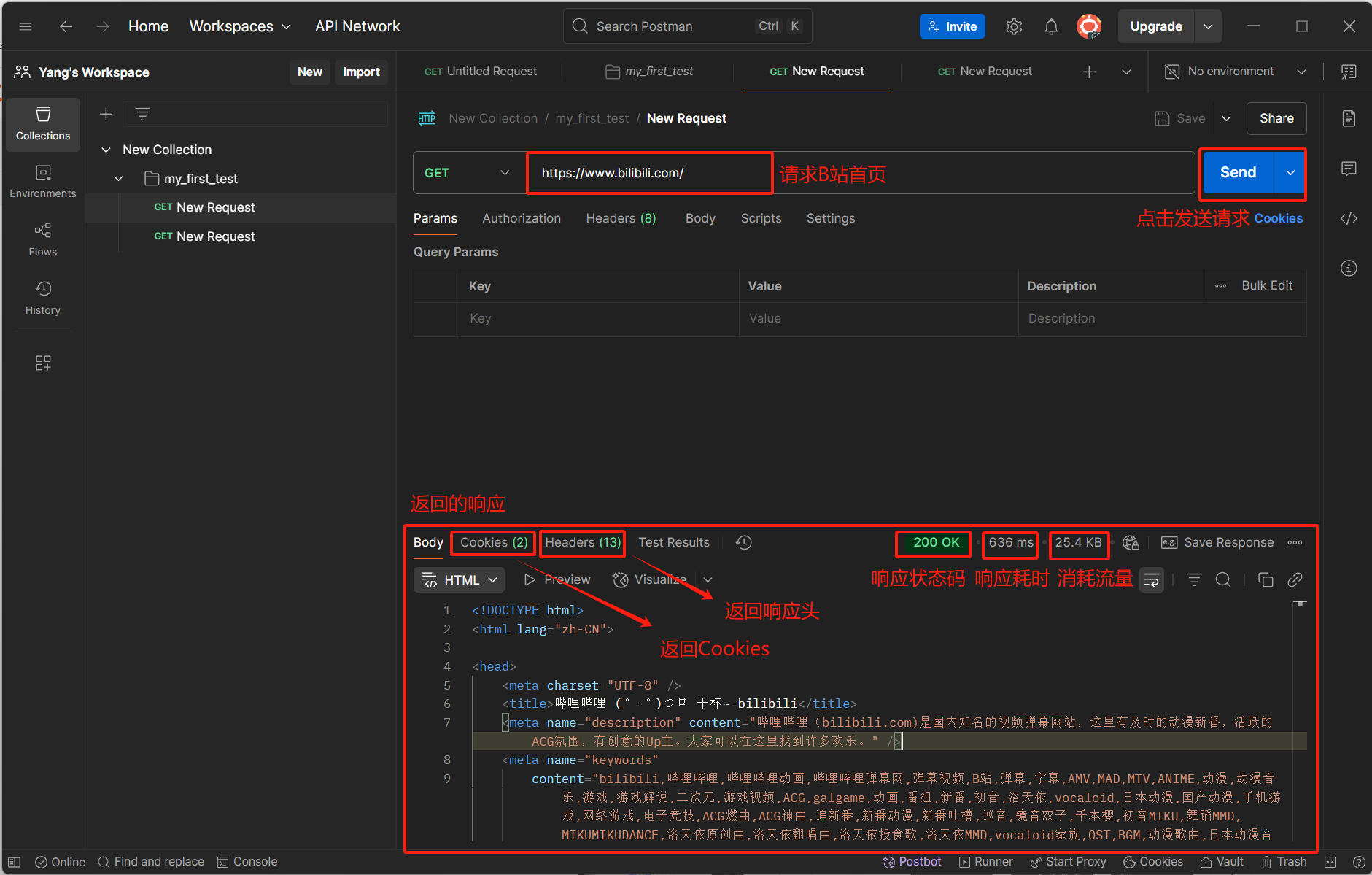Open the request Body tab

click(700, 218)
